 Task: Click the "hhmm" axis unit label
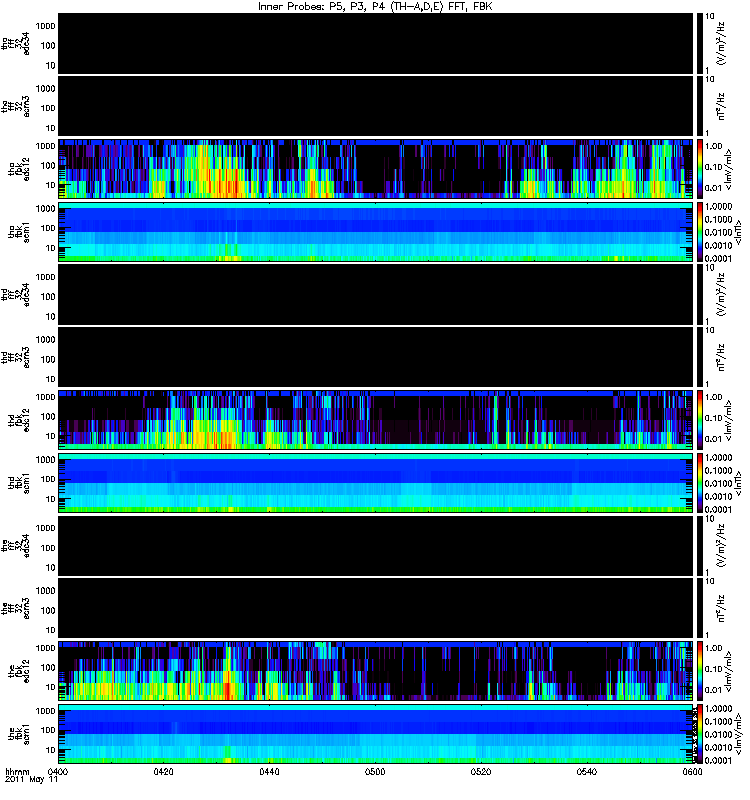17,772
